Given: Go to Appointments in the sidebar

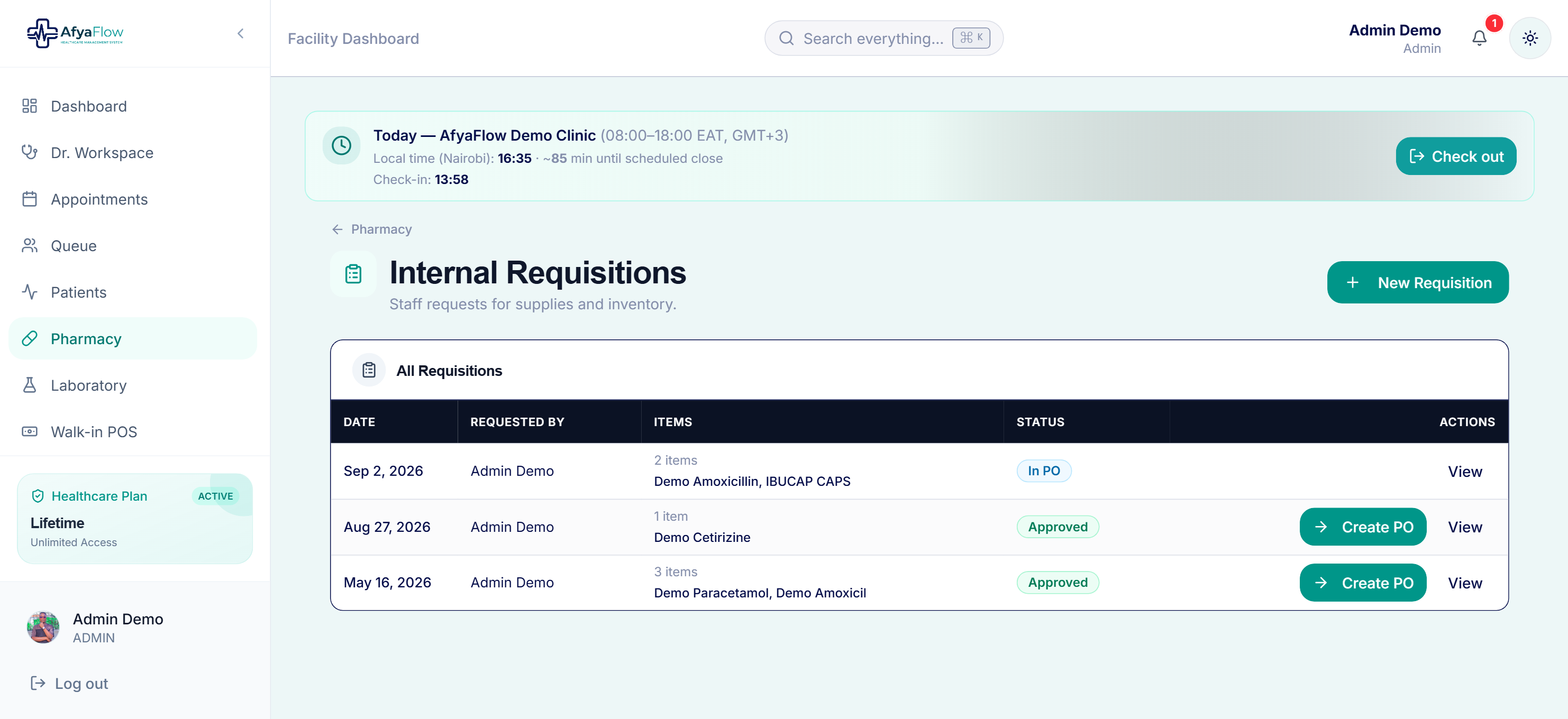Looking at the screenshot, I should (132, 199).
